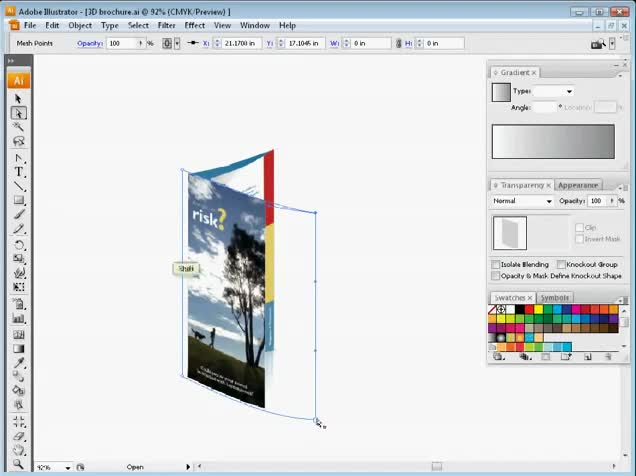Viewport: 636px width, 476px height.
Task: Select the Lasso tool
Action: pyautogui.click(x=18, y=141)
